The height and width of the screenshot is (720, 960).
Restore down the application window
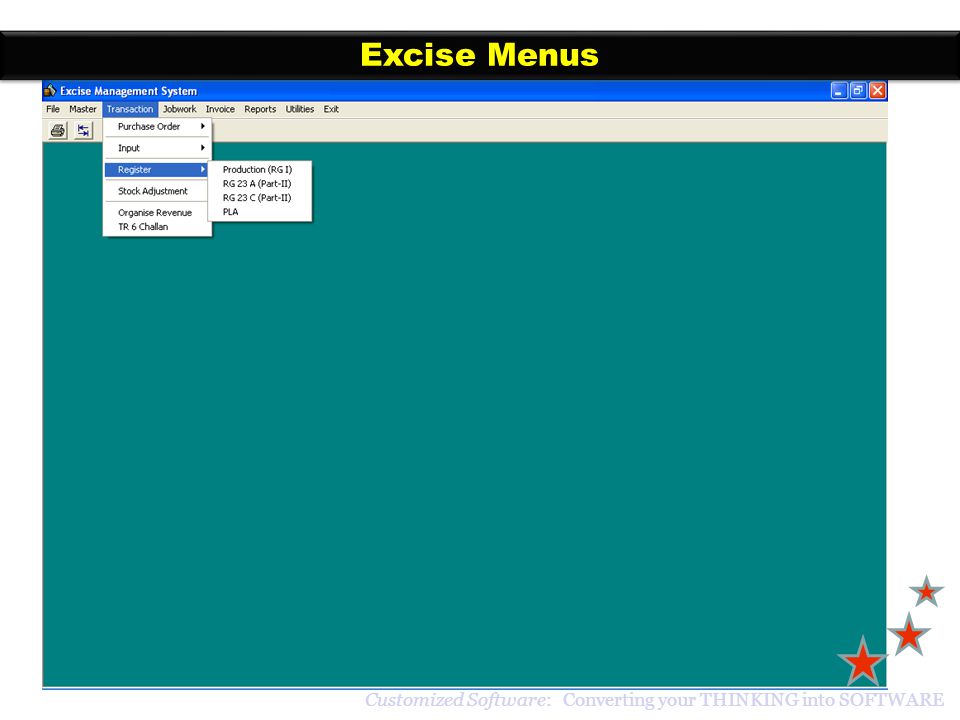tap(858, 91)
